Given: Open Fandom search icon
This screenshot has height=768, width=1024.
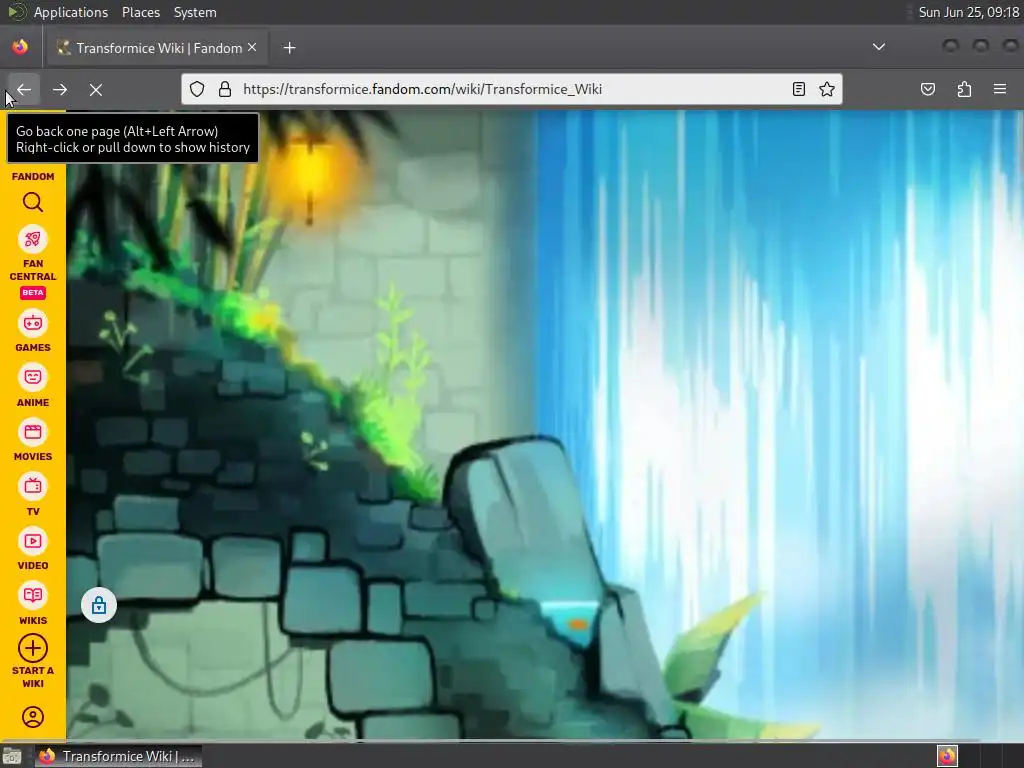Looking at the screenshot, I should pos(33,202).
